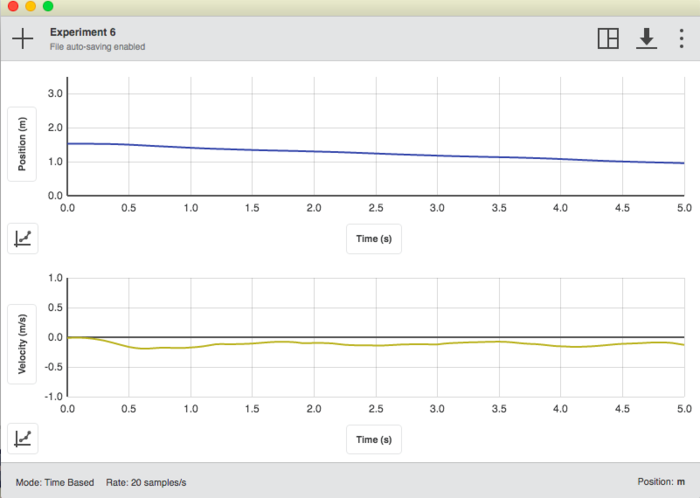Click the Experiment 6 title
This screenshot has width=700, height=498.
click(83, 32)
